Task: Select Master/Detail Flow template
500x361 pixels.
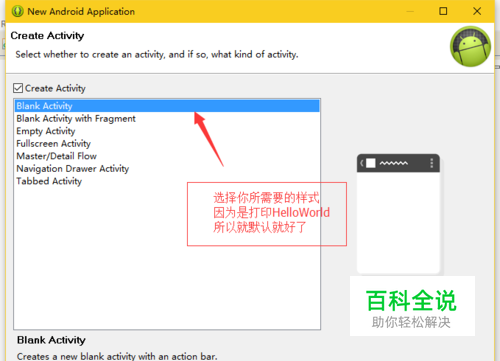Action: coord(167,156)
